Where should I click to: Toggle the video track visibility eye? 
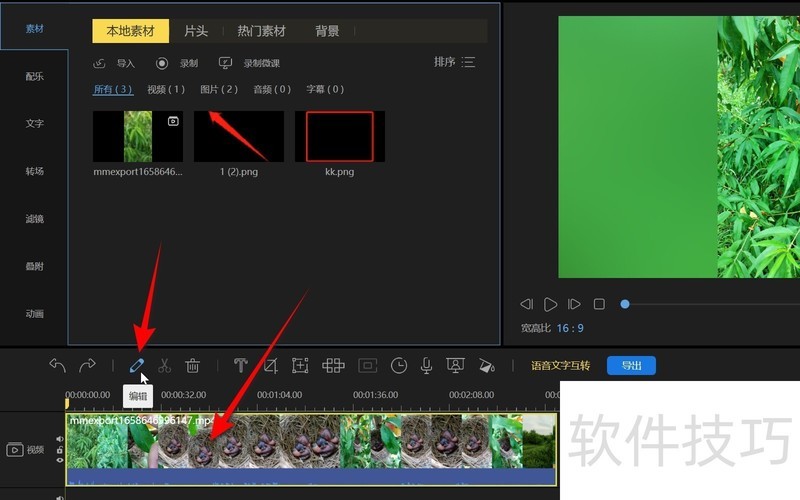click(x=59, y=459)
